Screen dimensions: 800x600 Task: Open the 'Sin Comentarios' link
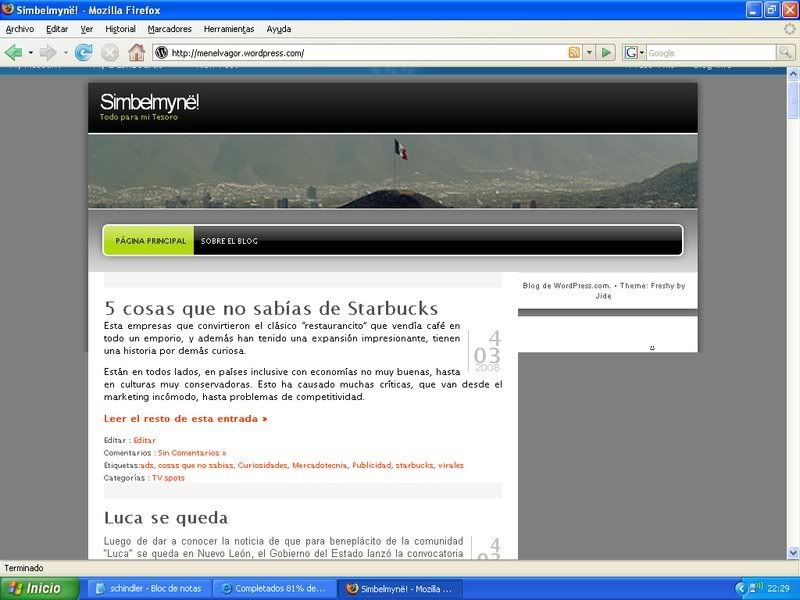tap(191, 453)
